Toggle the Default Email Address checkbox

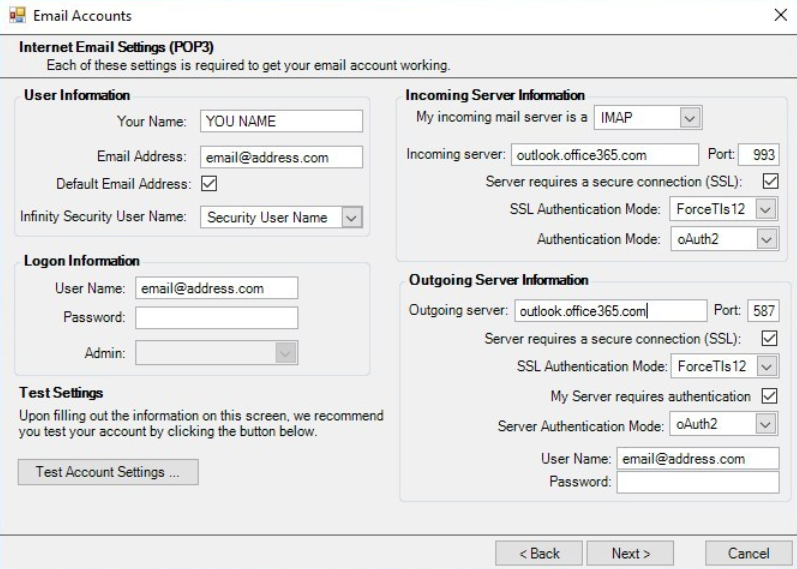pyautogui.click(x=210, y=184)
